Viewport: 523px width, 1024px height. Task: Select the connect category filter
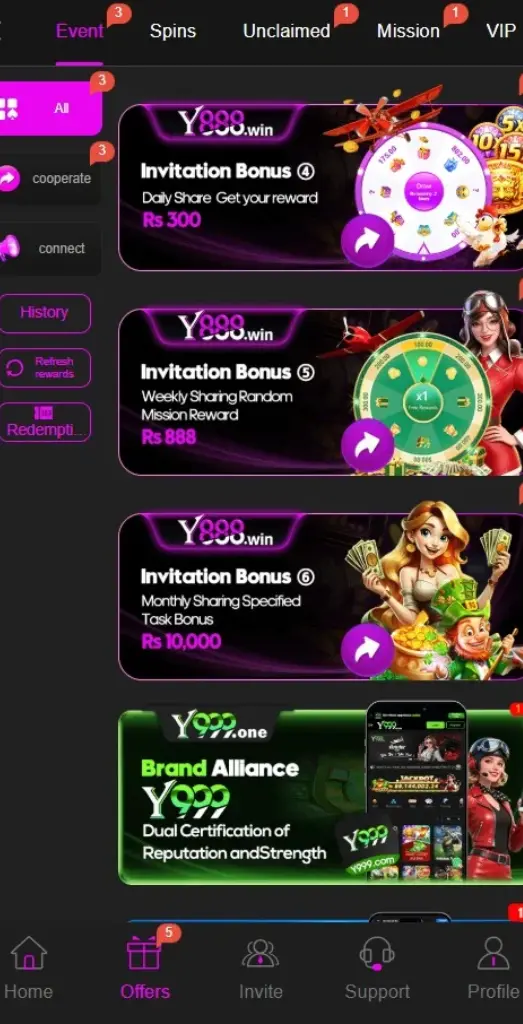(51, 248)
